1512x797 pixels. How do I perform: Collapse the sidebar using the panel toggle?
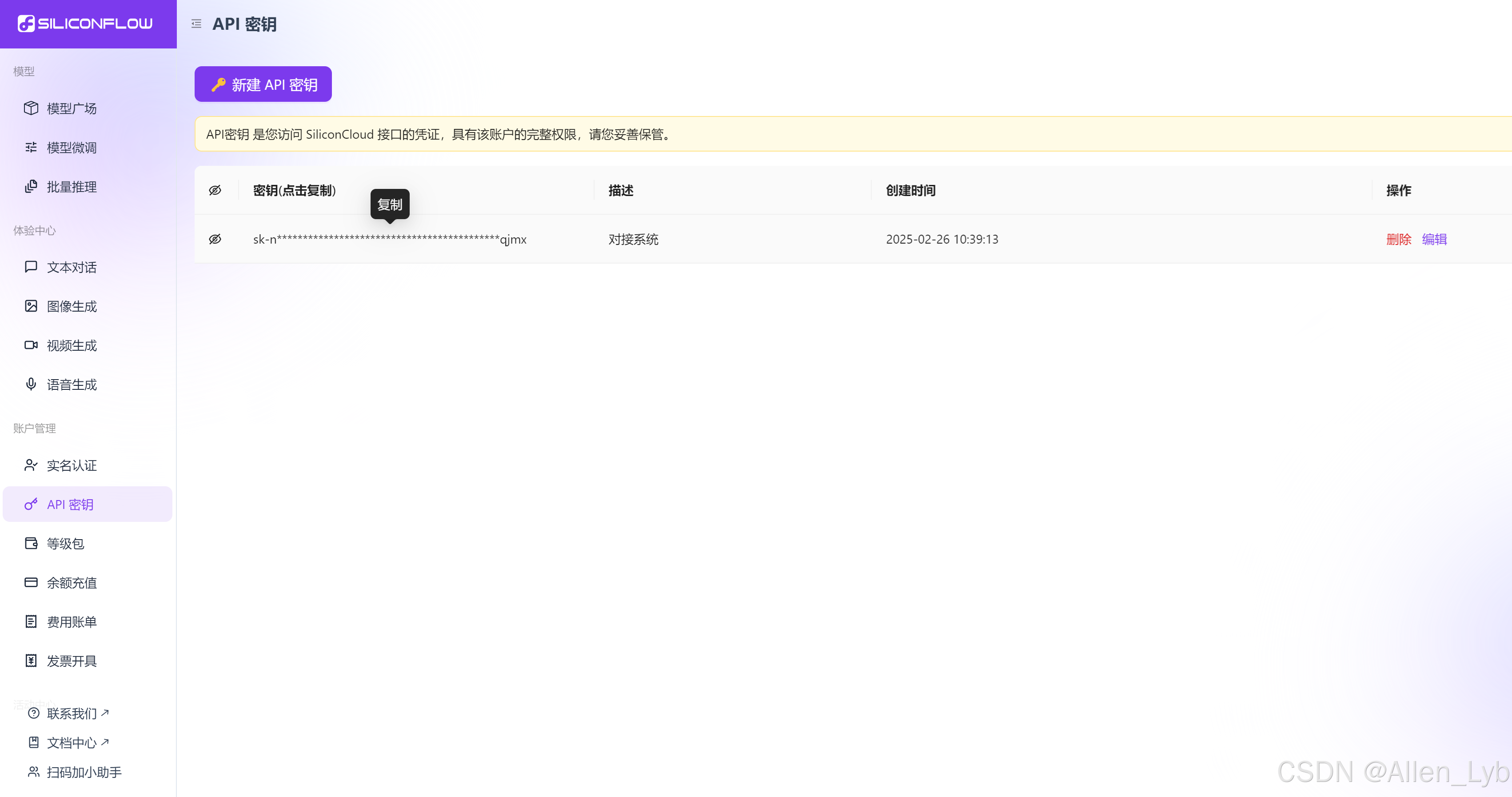pyautogui.click(x=196, y=24)
